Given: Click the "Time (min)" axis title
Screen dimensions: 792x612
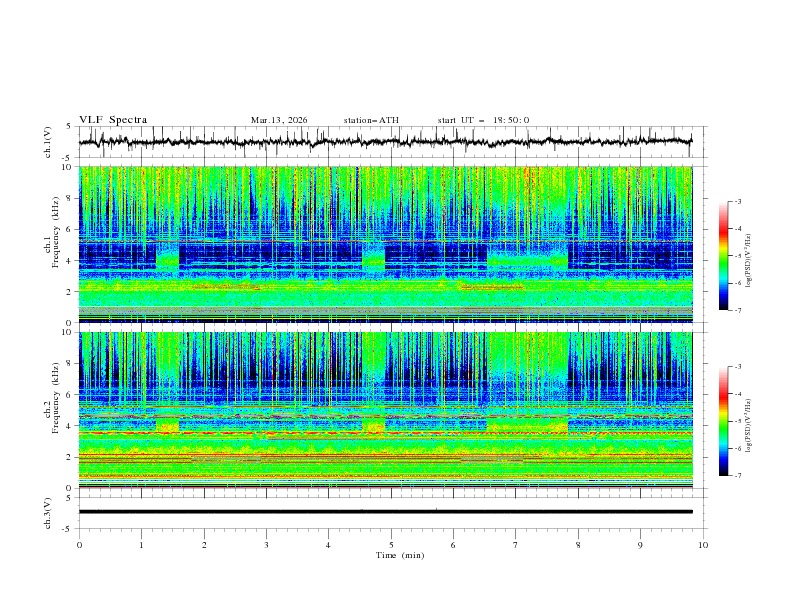Looking at the screenshot, I should pyautogui.click(x=400, y=555).
